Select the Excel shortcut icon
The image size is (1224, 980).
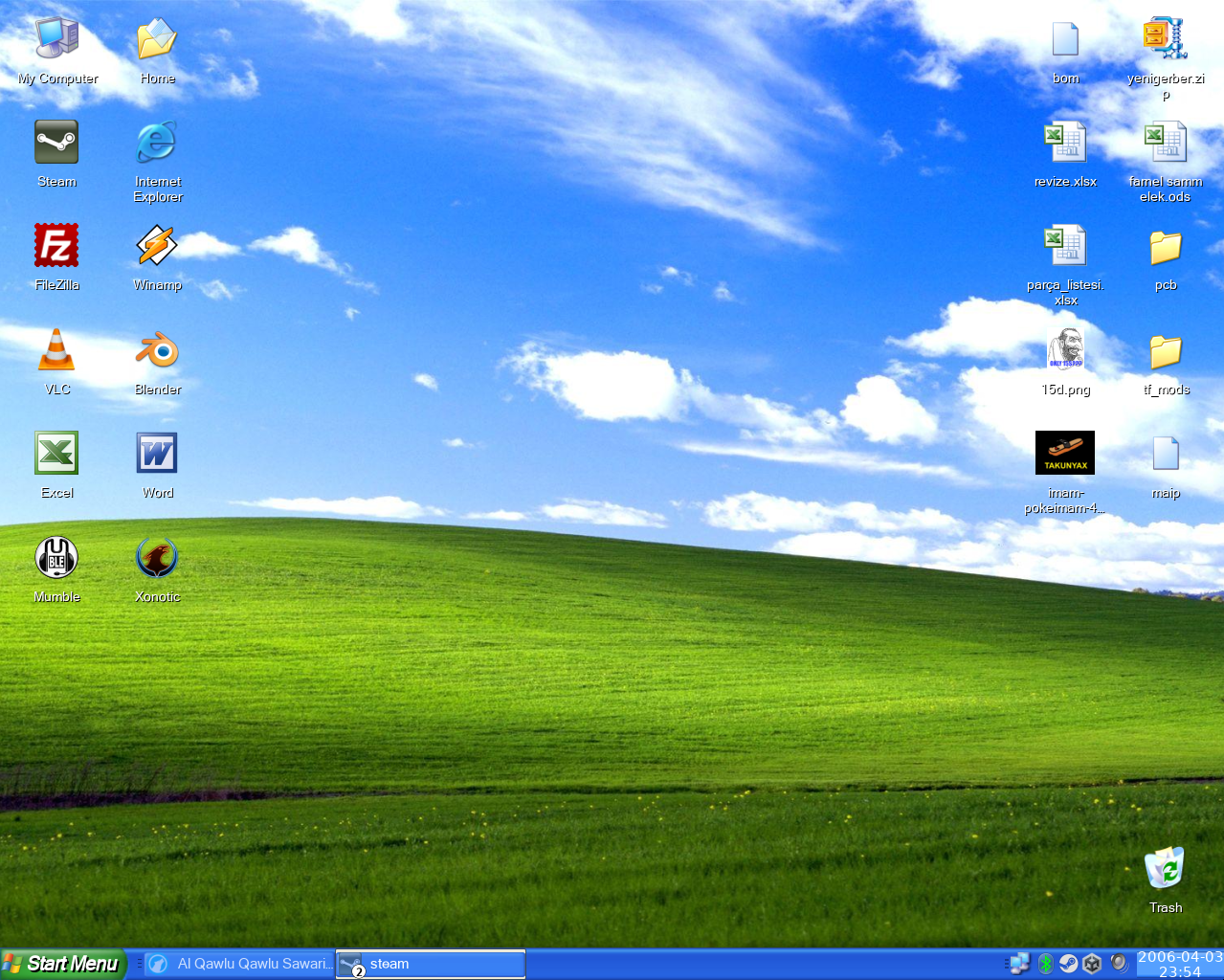pos(56,453)
